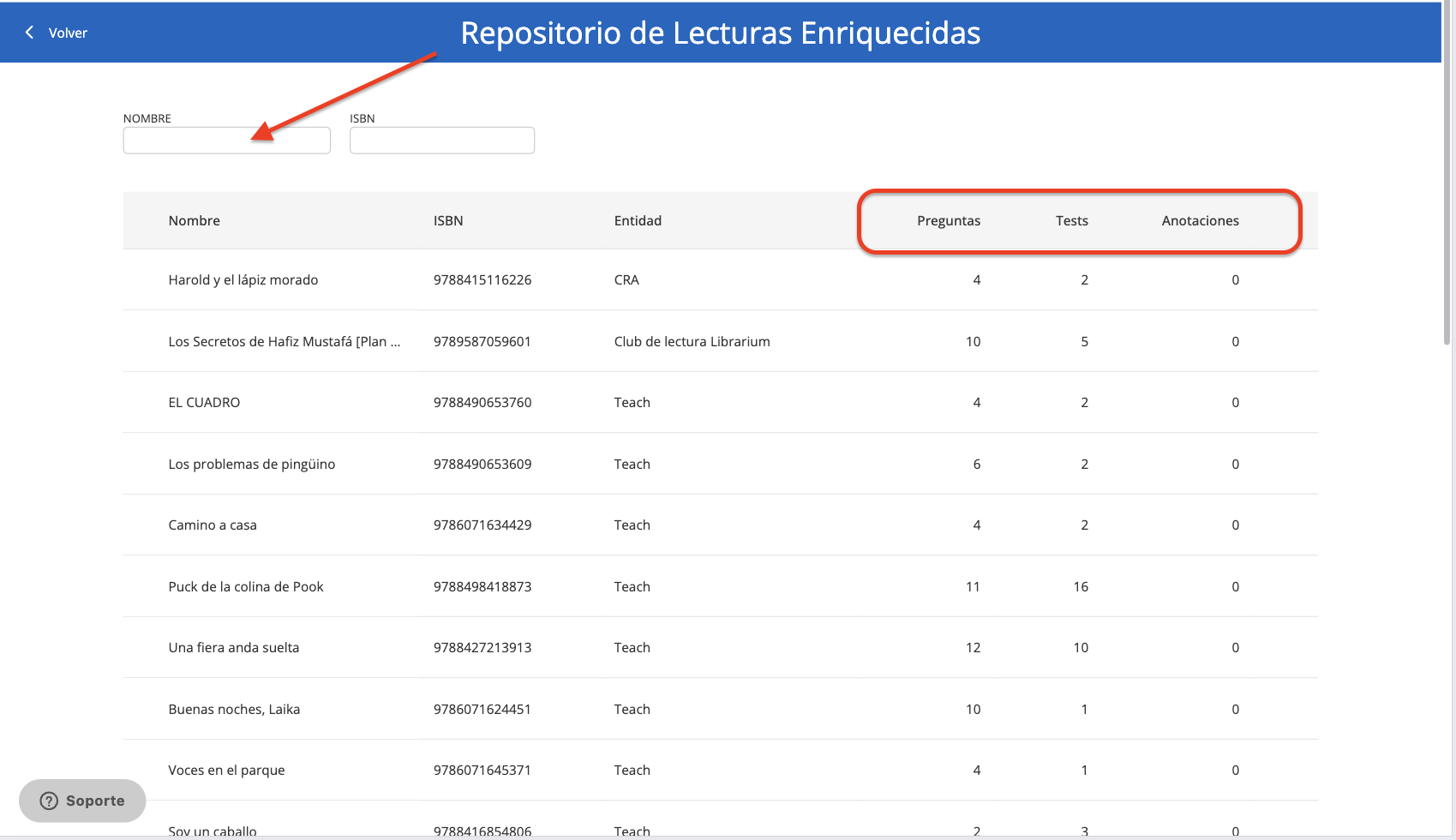
Task: Click ISBN 9786071634429
Action: (x=482, y=525)
